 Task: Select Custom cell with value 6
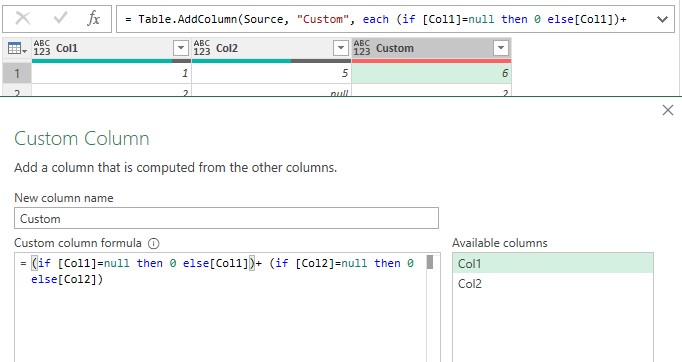(x=431, y=73)
